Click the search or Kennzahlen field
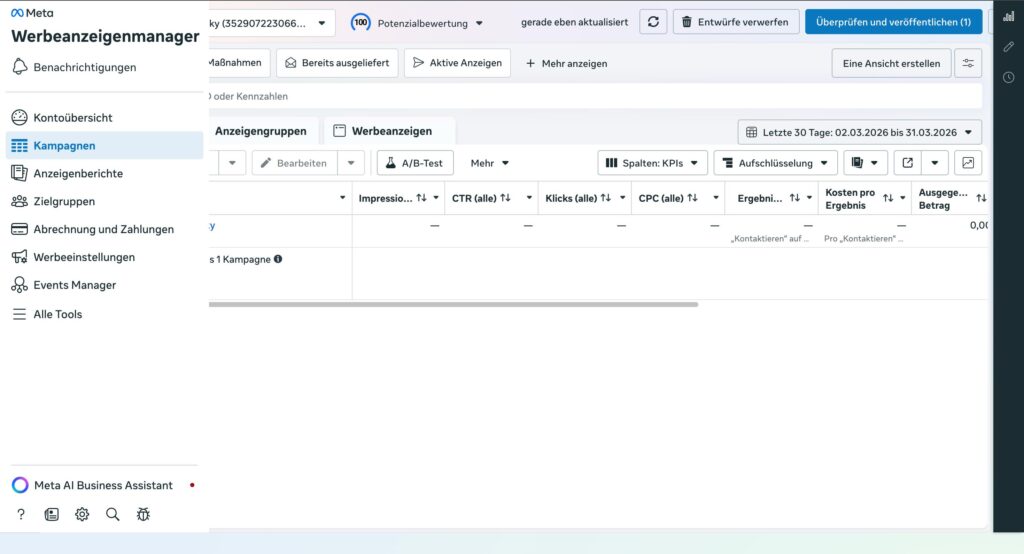This screenshot has width=1024, height=554. [x=594, y=96]
